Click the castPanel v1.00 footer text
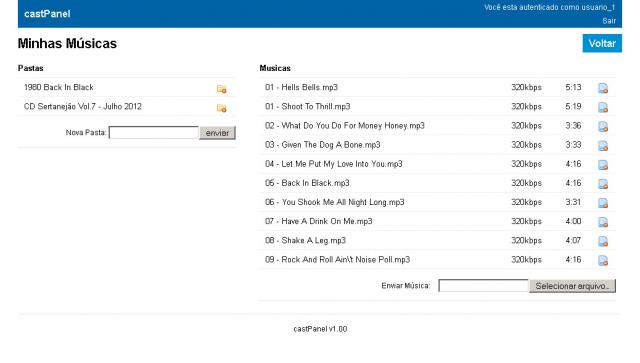 pyautogui.click(x=320, y=329)
